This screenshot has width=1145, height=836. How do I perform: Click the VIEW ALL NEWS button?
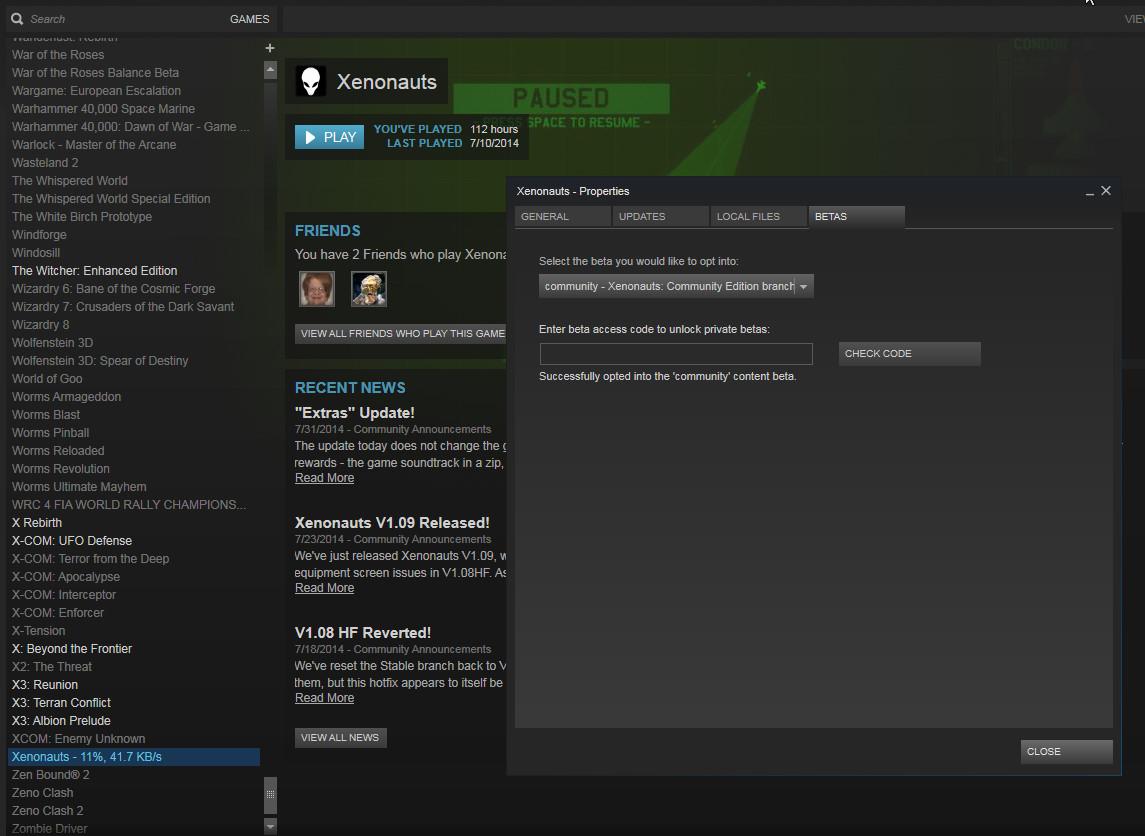click(340, 737)
